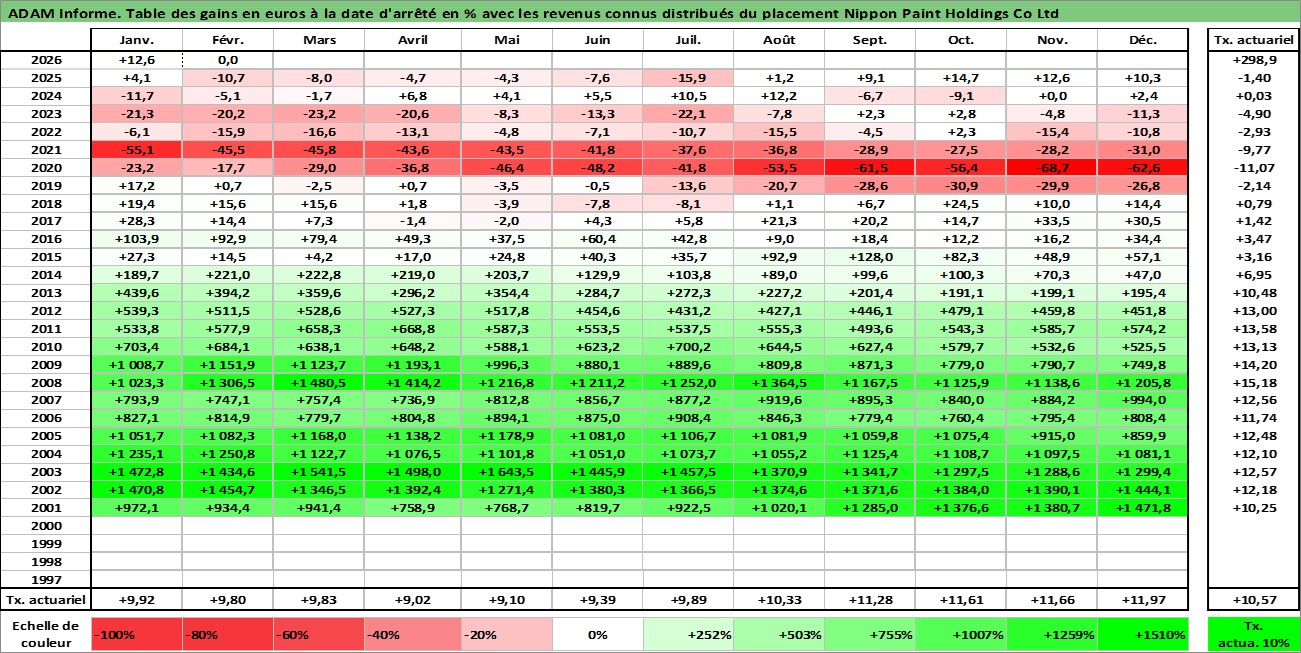Select the -80% color scale swatch

227,634
